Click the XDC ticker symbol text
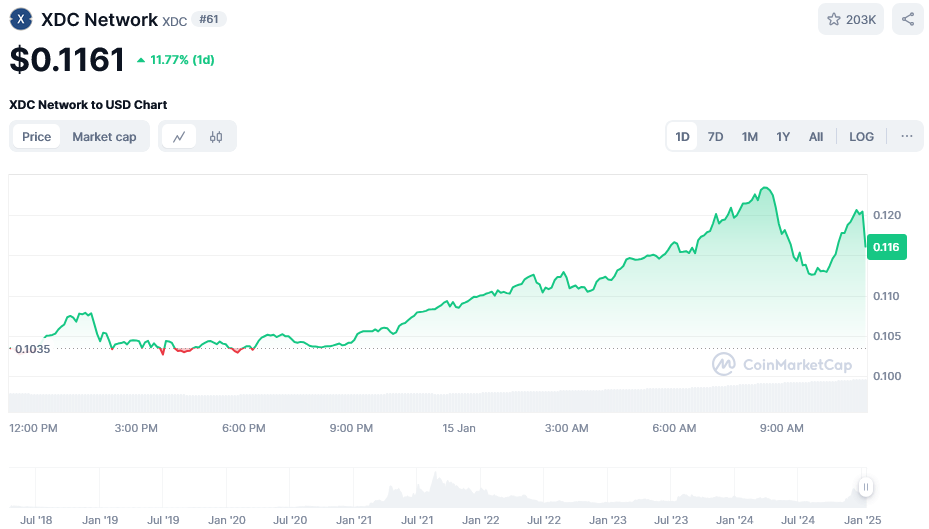This screenshot has width=929, height=529. (x=175, y=21)
